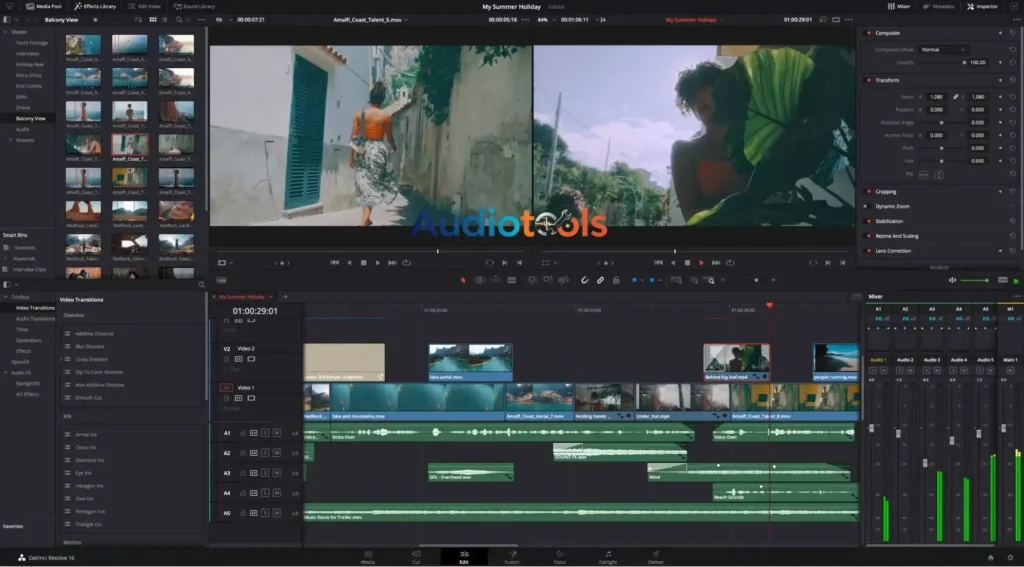Image resolution: width=1024 pixels, height=567 pixels.
Task: Toggle Position Lock padlock icon
Action: 616,280
